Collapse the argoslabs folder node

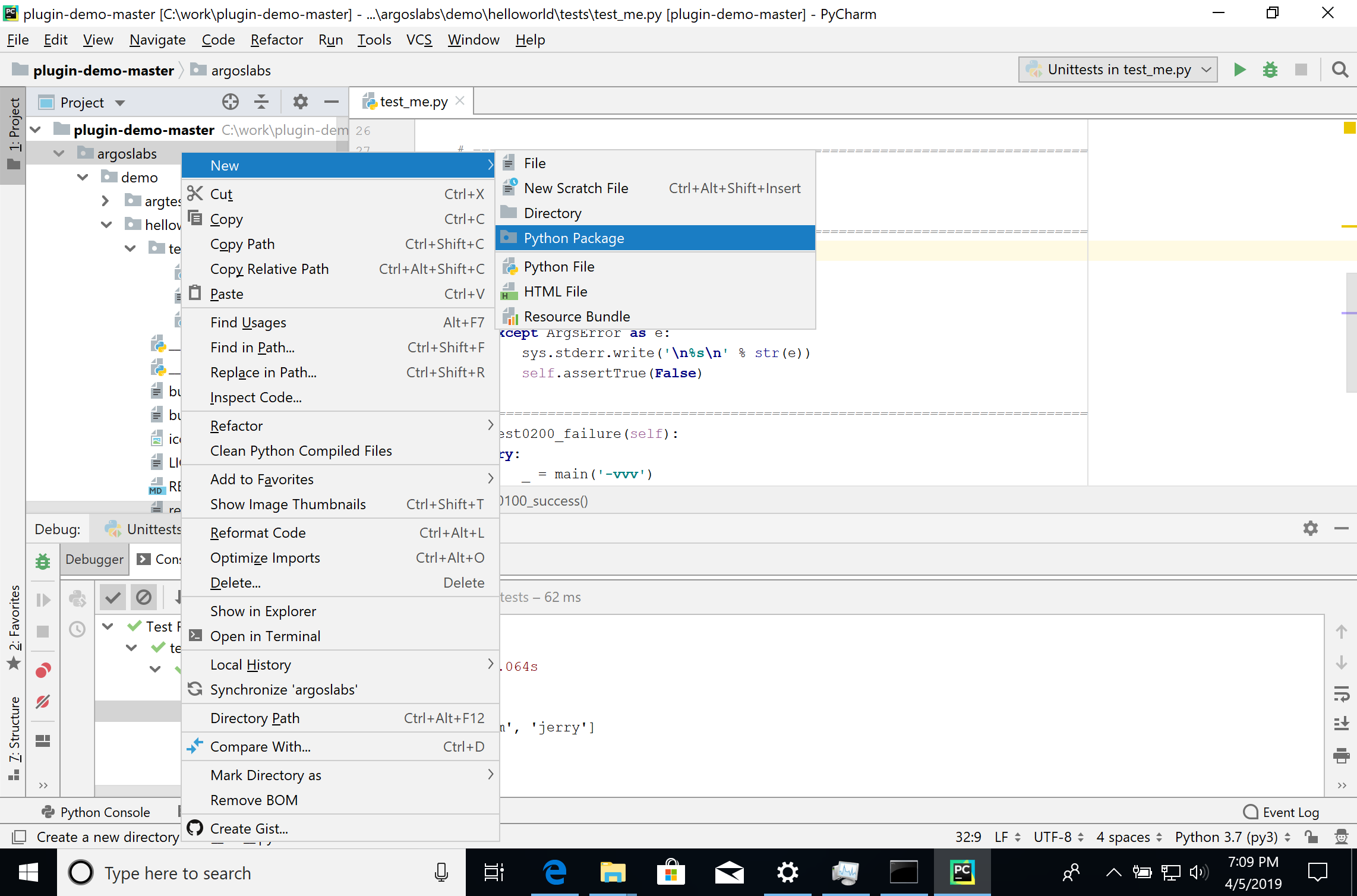59,153
